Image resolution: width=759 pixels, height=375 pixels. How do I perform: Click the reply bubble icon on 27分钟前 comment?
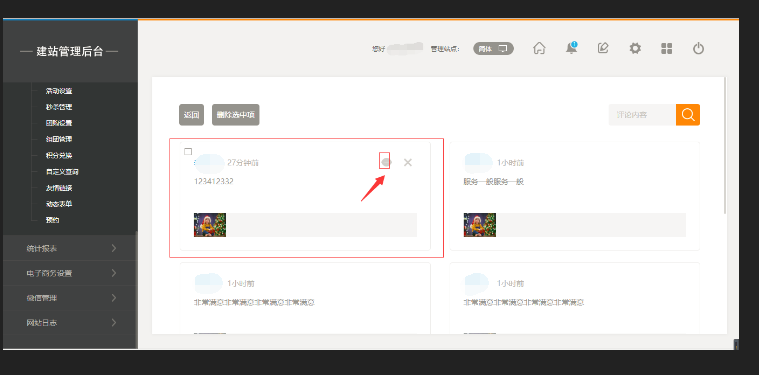385,162
